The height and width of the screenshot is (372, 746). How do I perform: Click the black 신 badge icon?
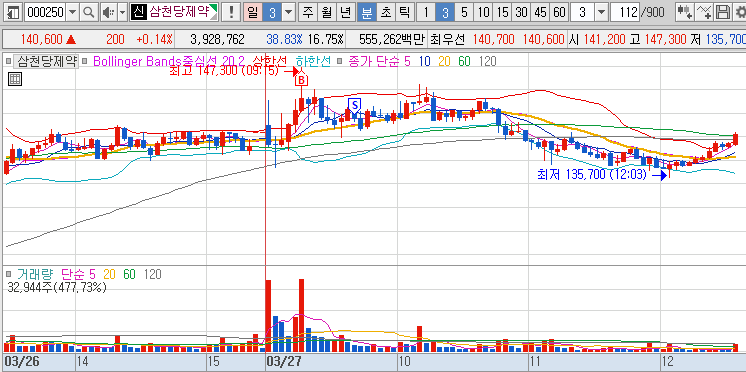click(138, 12)
